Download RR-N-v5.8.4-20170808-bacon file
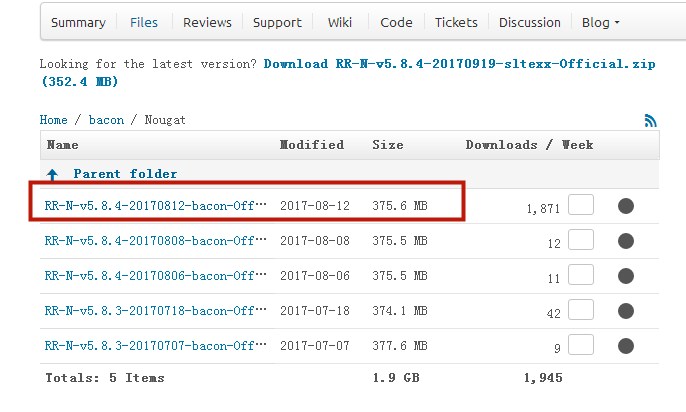Viewport: 686px width, 412px height. point(155,241)
